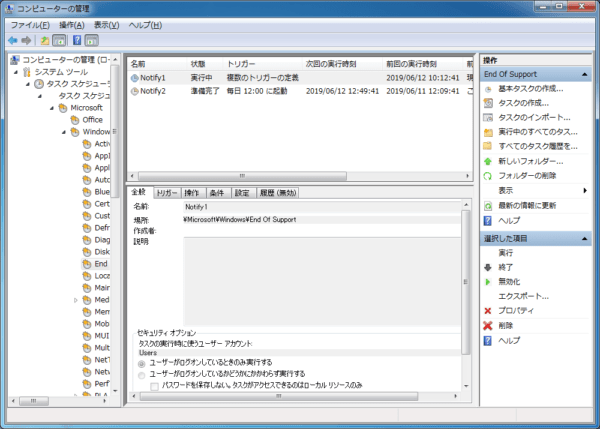600x429 pixels.
Task: Click the Notify1 task clock icon
Action: tap(134, 78)
